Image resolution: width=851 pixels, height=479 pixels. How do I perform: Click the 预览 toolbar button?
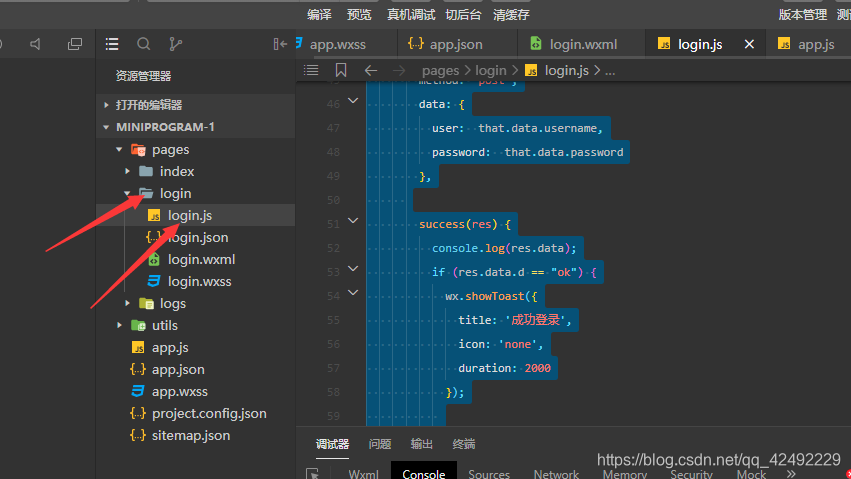tap(359, 15)
